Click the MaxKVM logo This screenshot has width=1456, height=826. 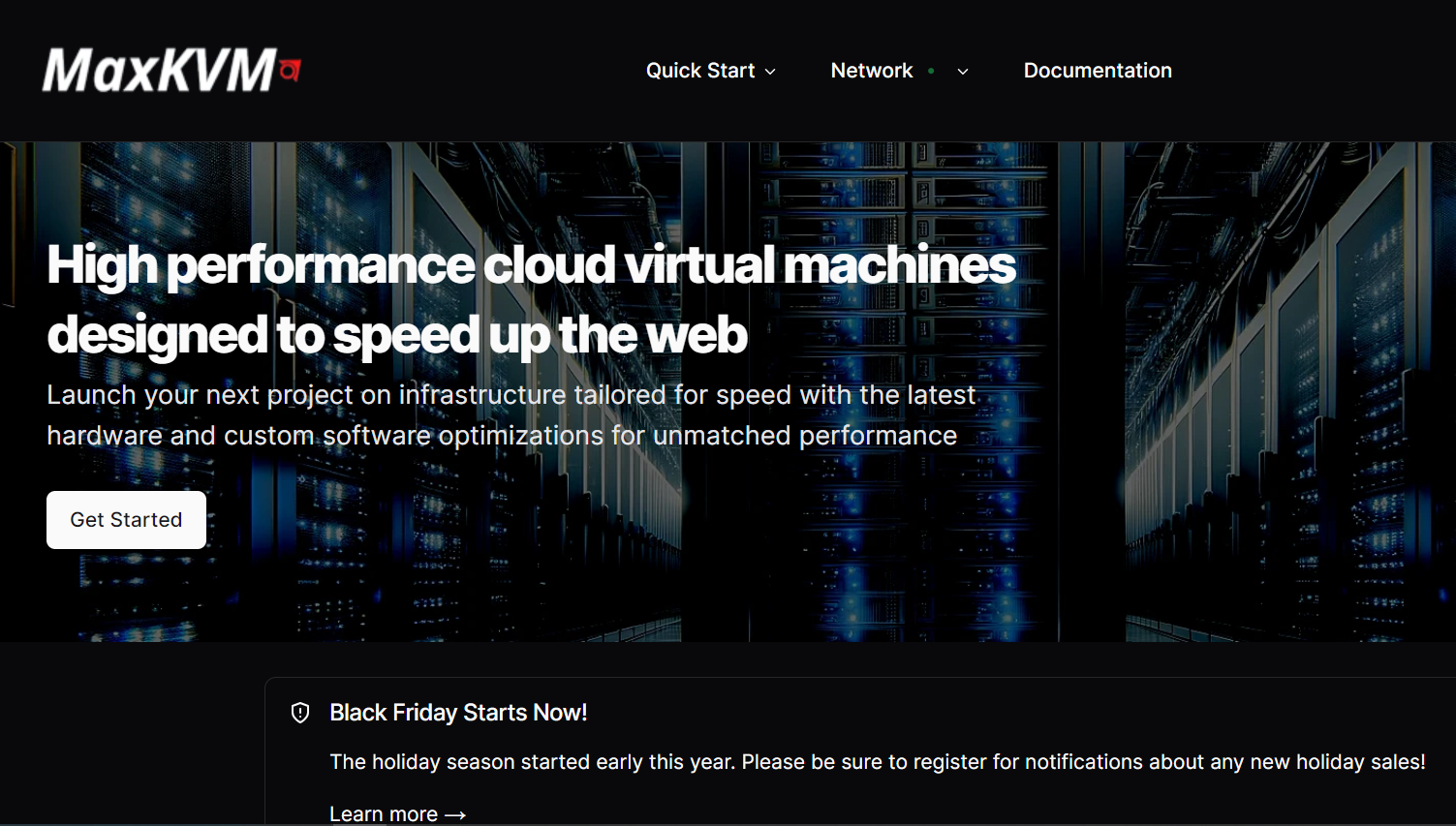(x=171, y=70)
